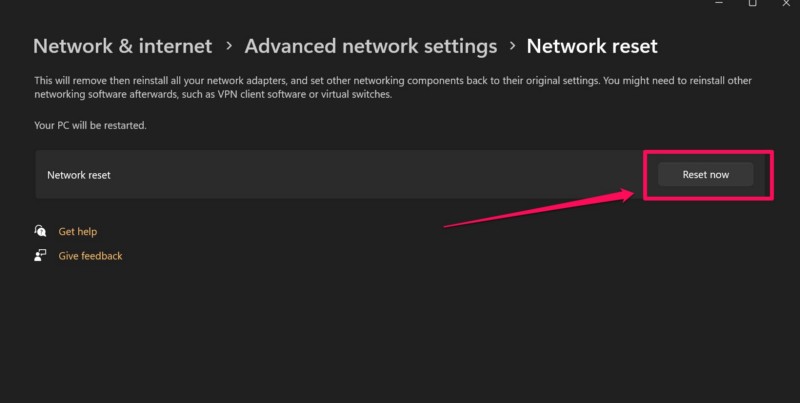Close the Settings window
This screenshot has width=800, height=403.
(786, 4)
